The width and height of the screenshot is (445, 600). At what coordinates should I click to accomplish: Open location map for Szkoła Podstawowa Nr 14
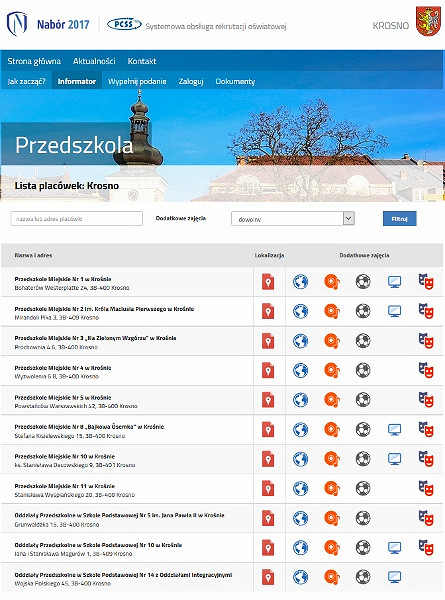click(x=268, y=577)
